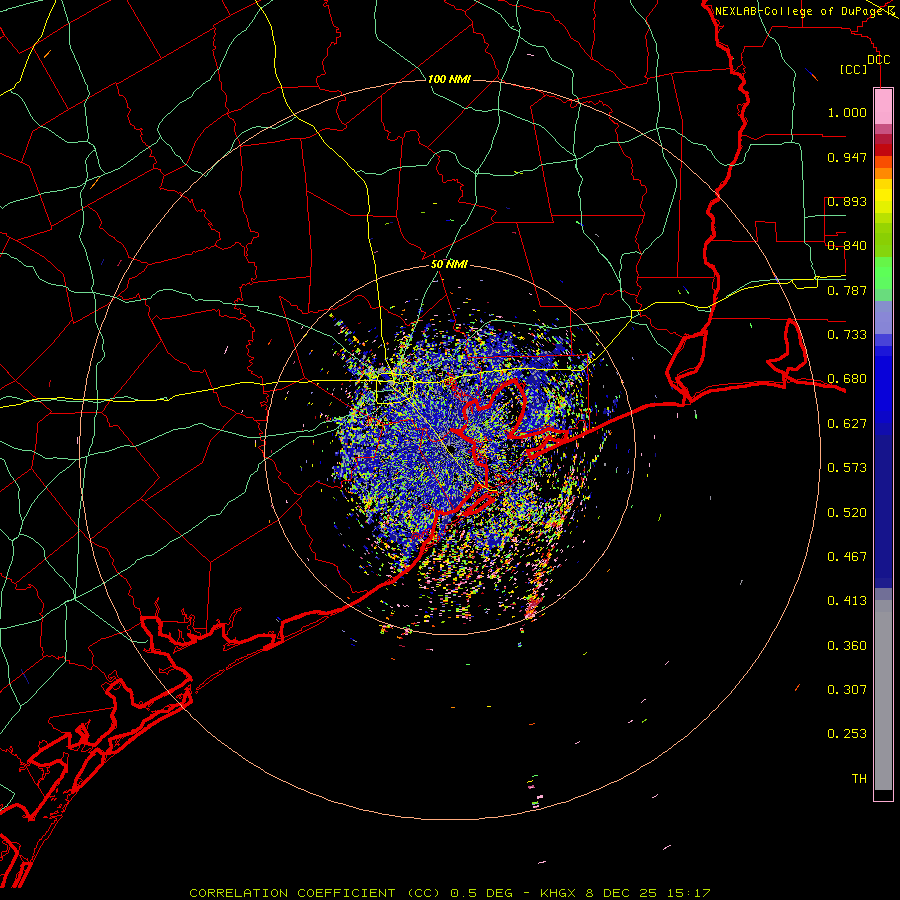
Task: Click the [CC] units label
Action: tap(853, 69)
